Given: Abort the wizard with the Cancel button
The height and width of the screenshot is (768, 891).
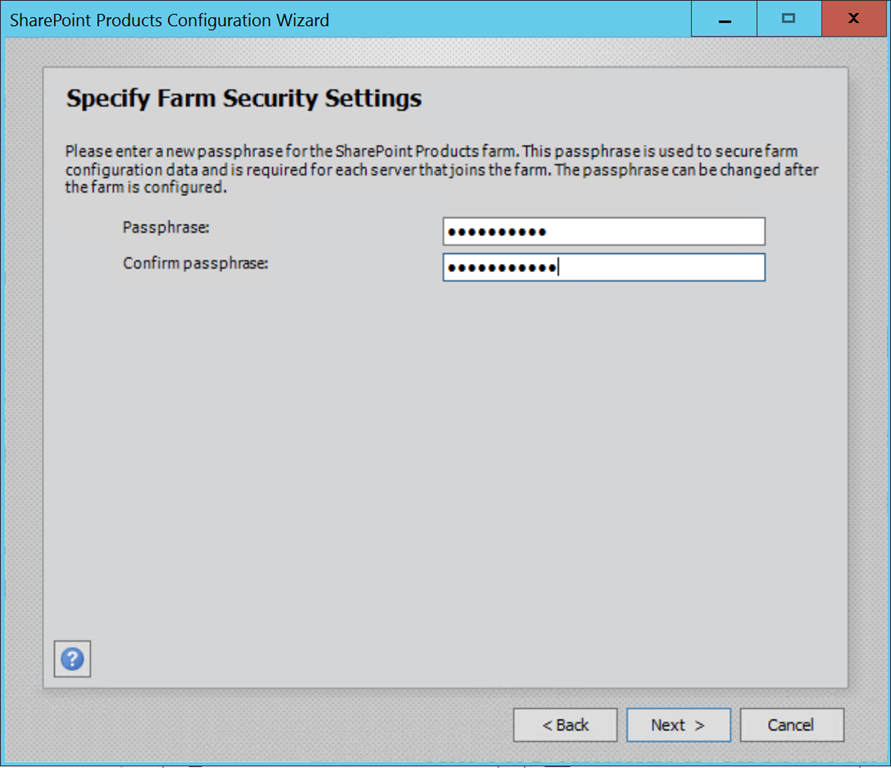Looking at the screenshot, I should (792, 725).
